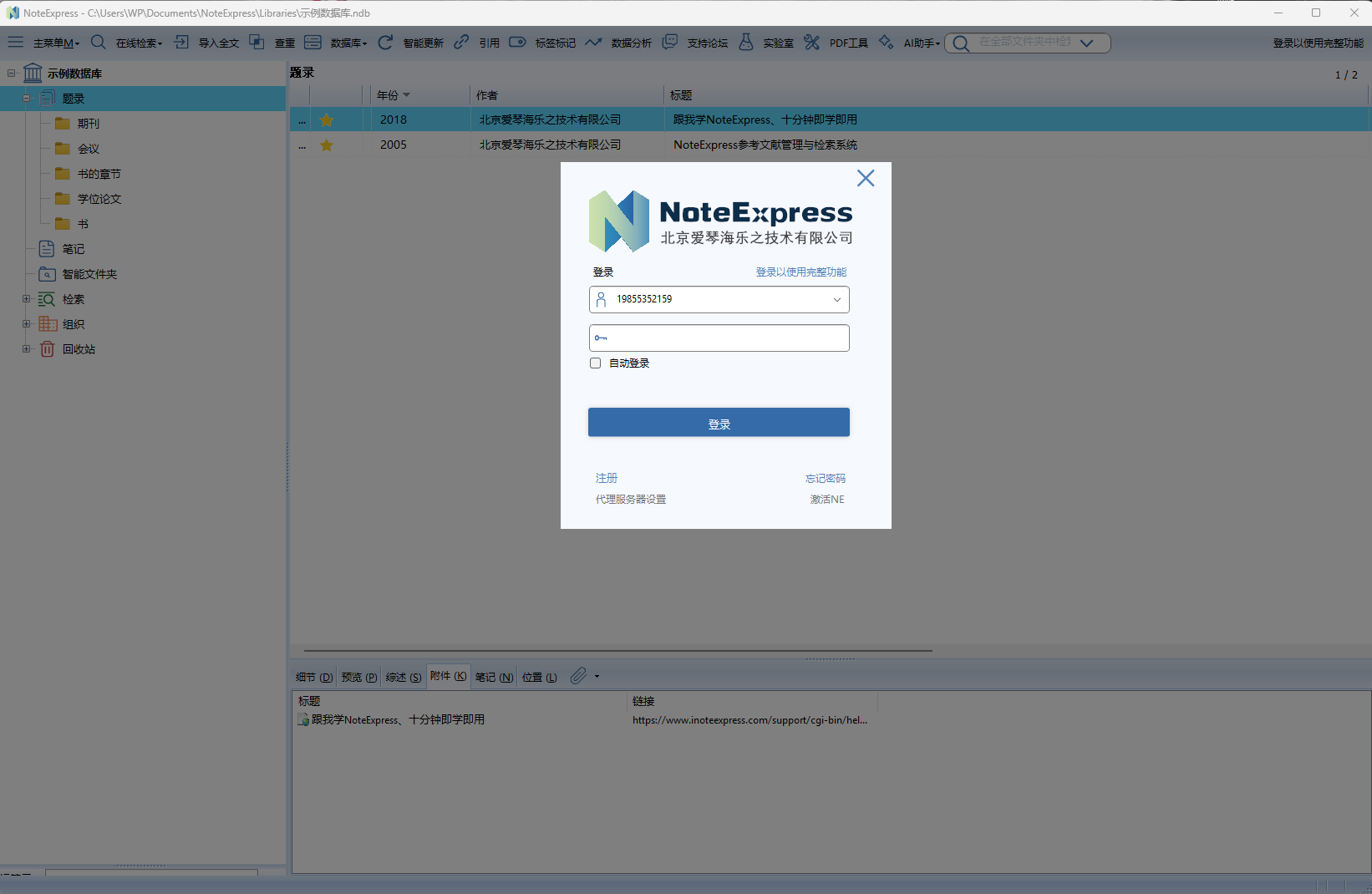Click 登录以使用完整功能 in top toolbar
Image resolution: width=1372 pixels, height=894 pixels.
coord(1319,43)
